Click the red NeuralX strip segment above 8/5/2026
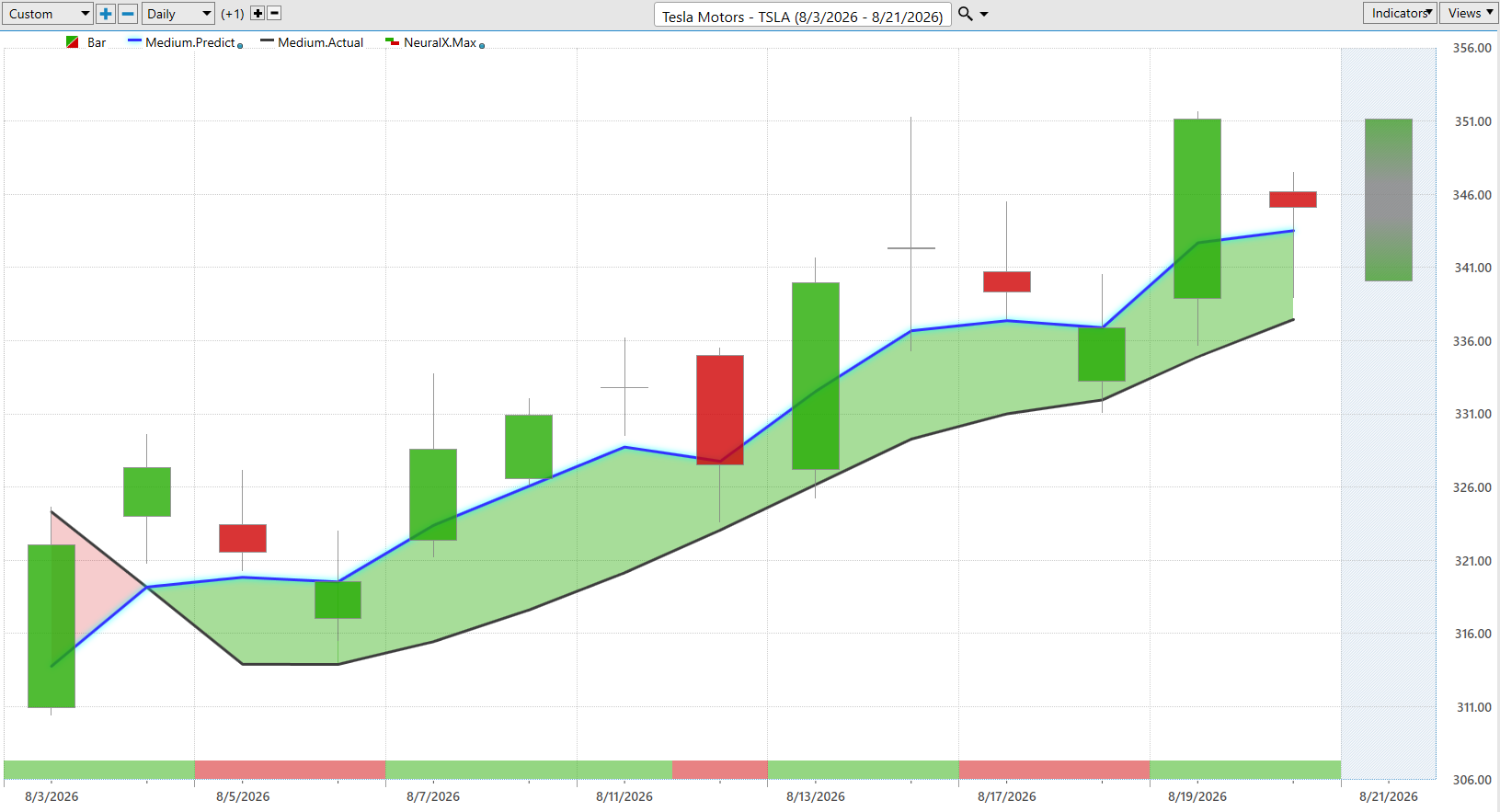This screenshot has height=812, width=1500. (x=290, y=770)
